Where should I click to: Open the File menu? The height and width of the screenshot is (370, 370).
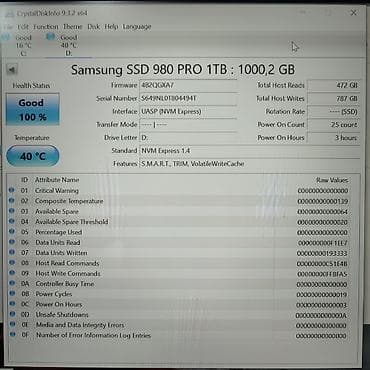coord(9,27)
